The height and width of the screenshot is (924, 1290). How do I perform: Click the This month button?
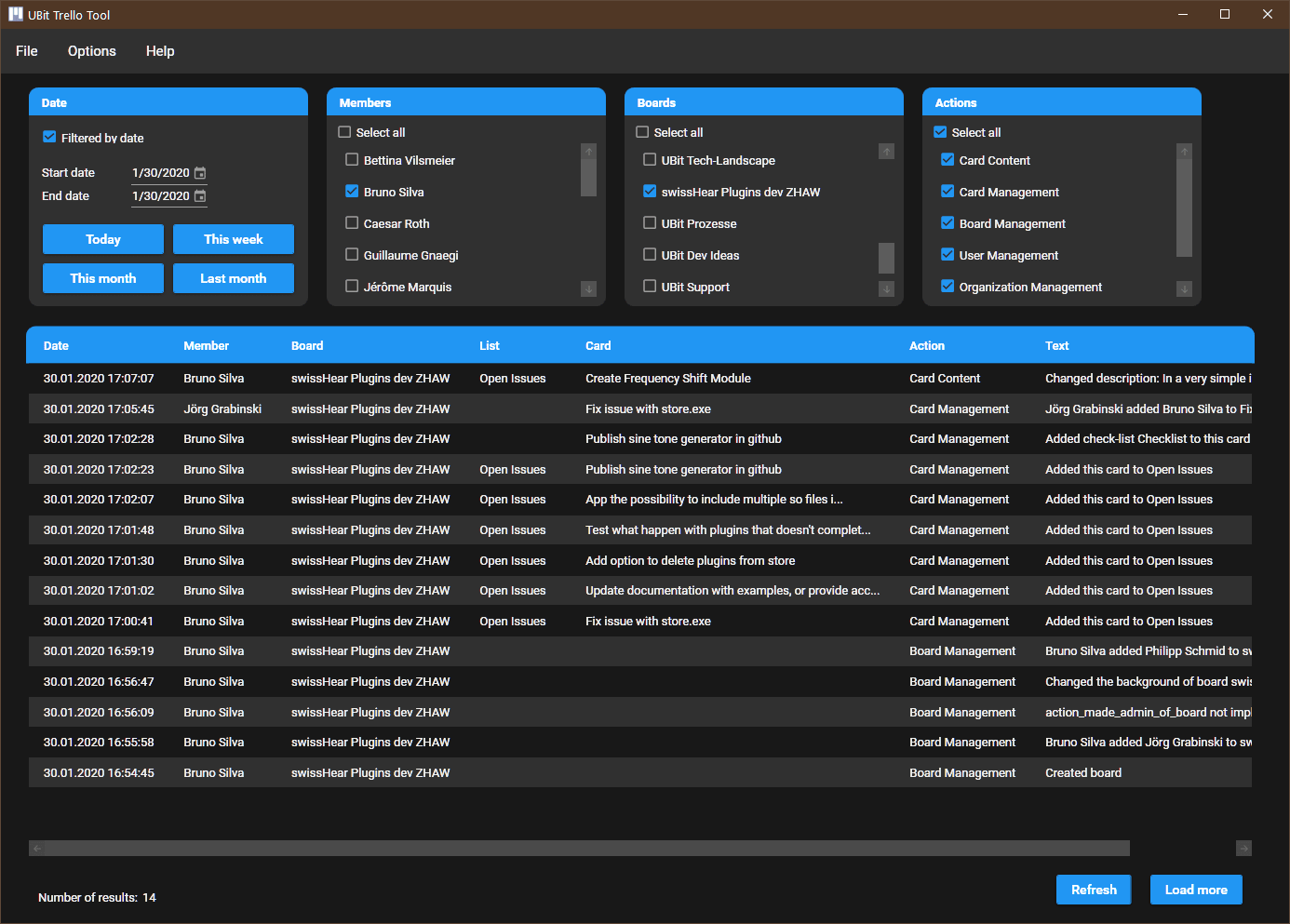pos(103,278)
